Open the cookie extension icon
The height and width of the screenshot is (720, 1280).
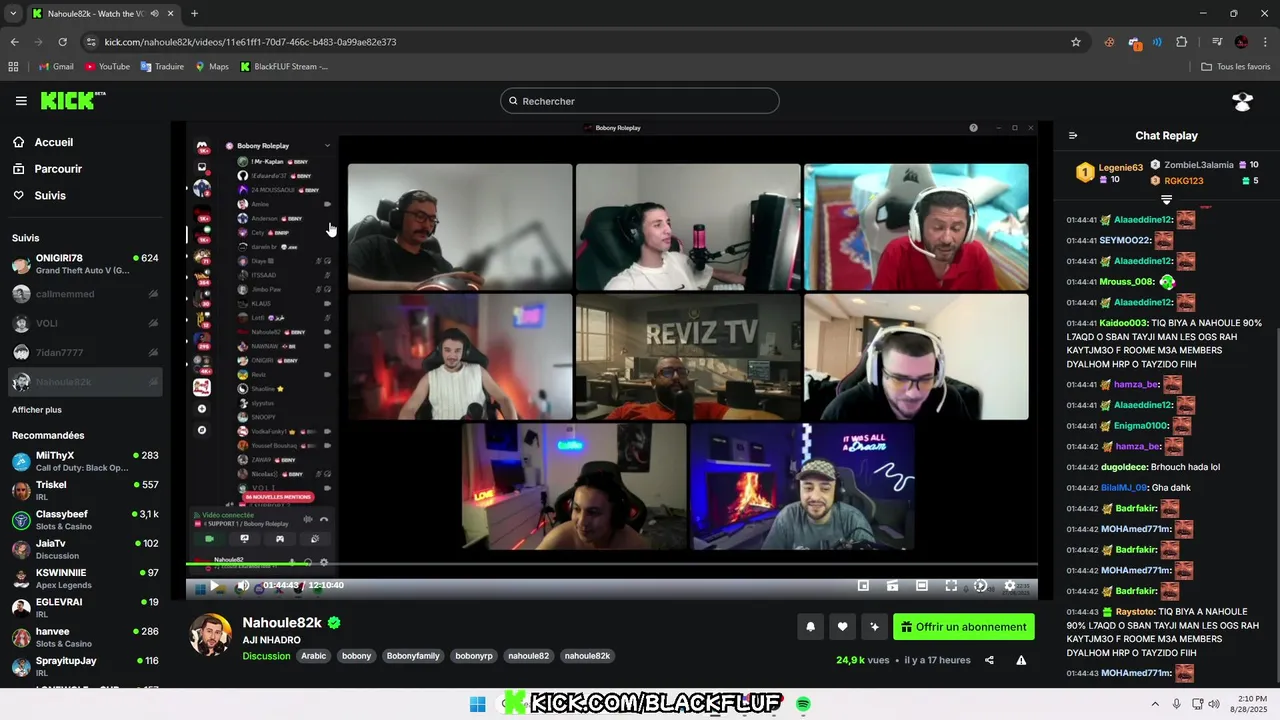coord(1109,42)
